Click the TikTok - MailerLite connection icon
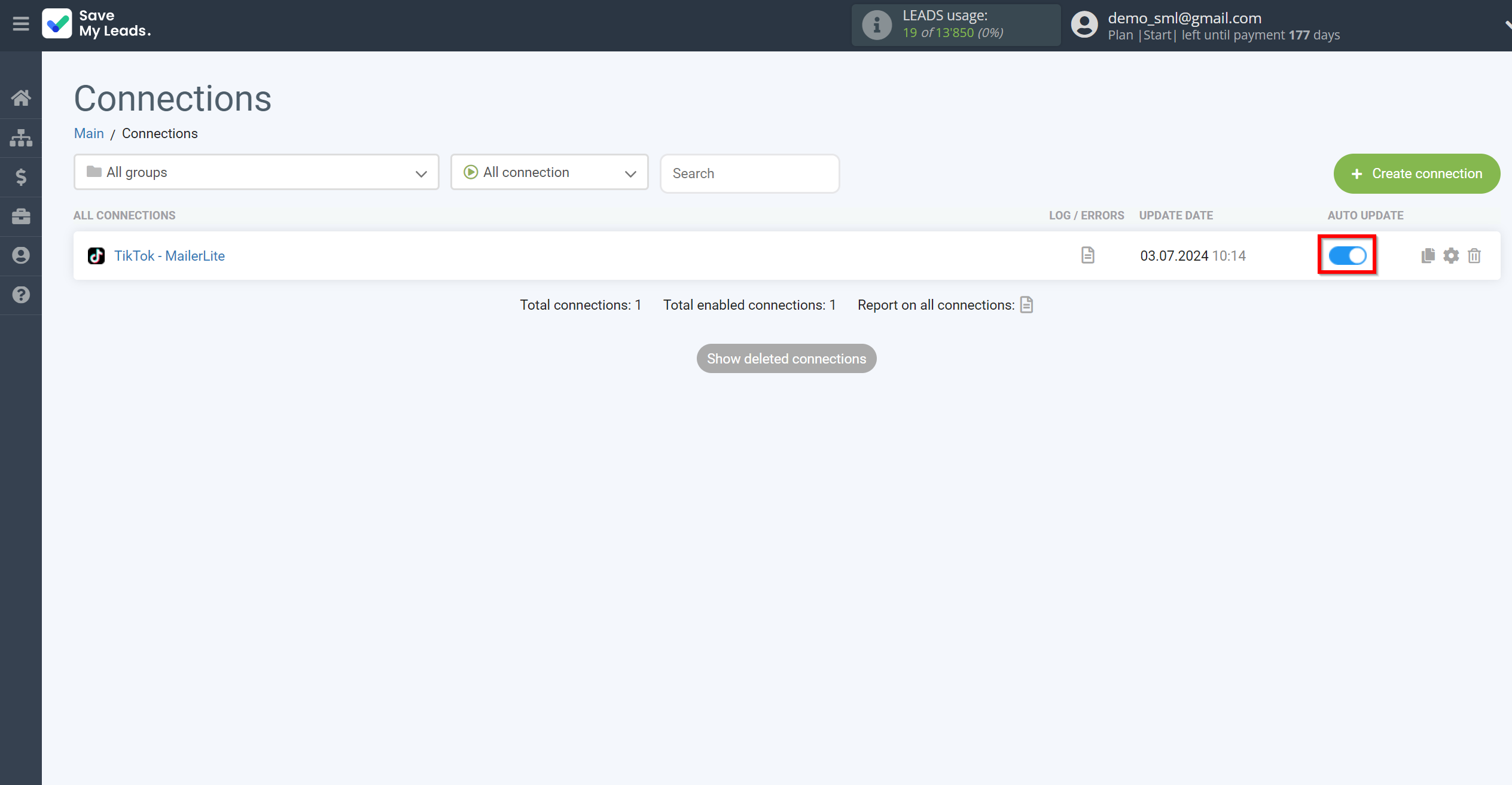The image size is (1512, 785). 95,255
